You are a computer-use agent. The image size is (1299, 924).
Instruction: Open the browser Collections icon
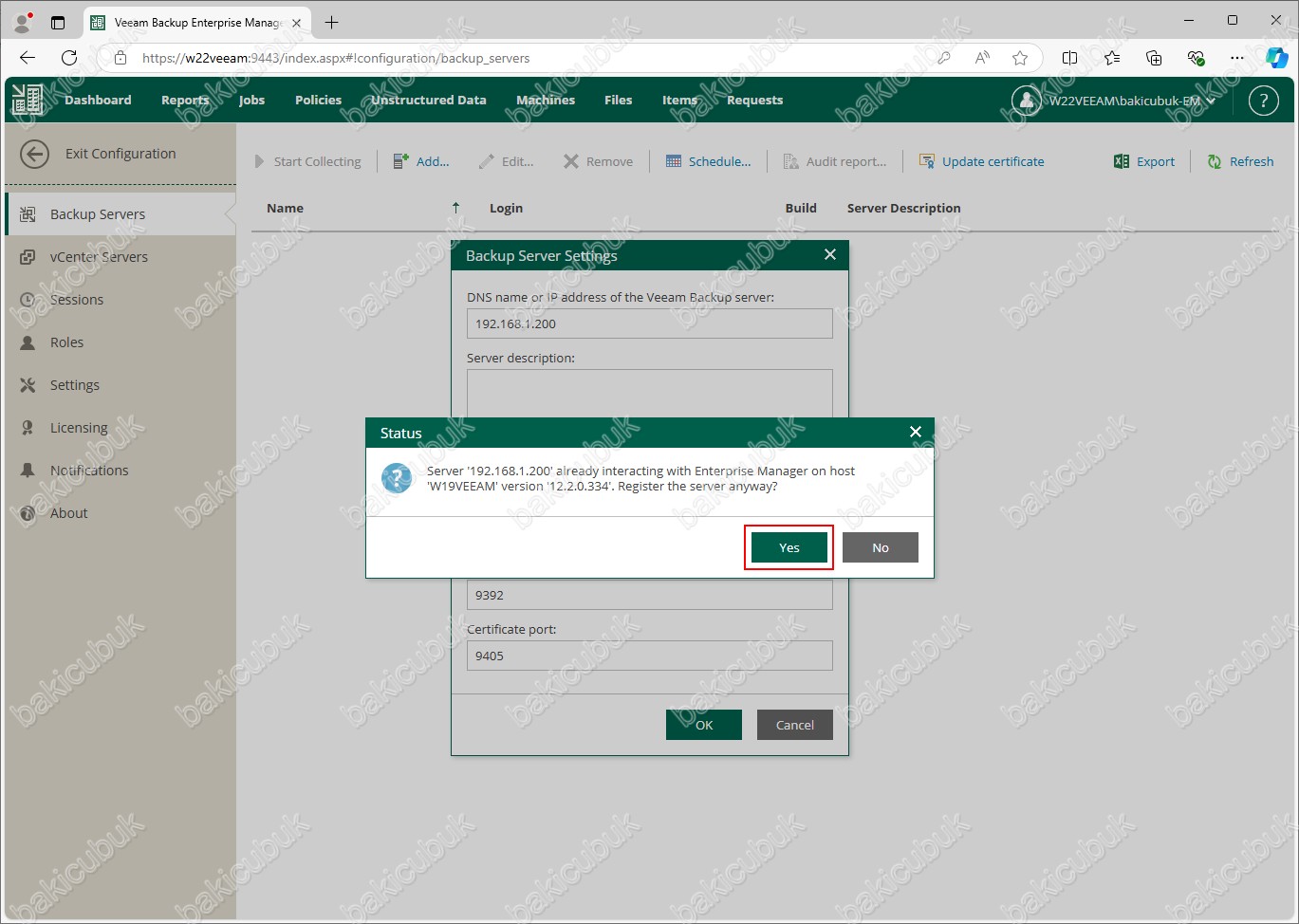(1154, 58)
